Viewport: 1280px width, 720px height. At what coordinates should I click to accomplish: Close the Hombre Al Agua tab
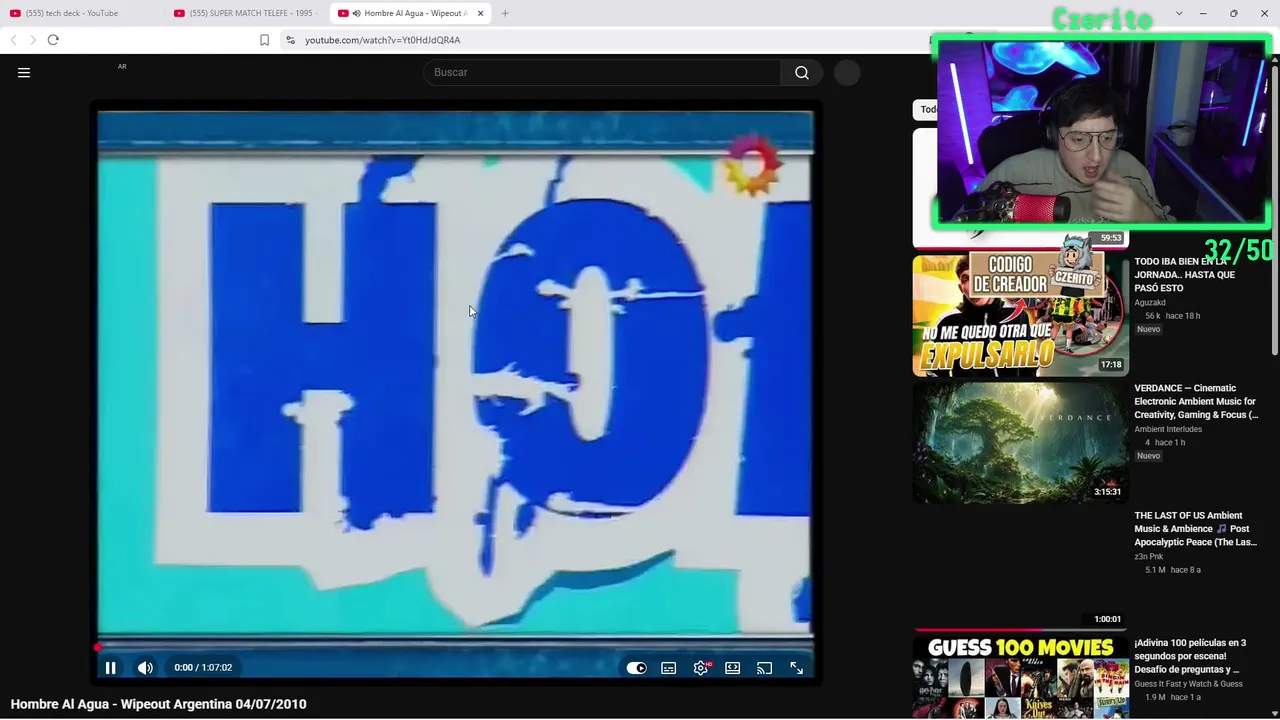tap(481, 13)
